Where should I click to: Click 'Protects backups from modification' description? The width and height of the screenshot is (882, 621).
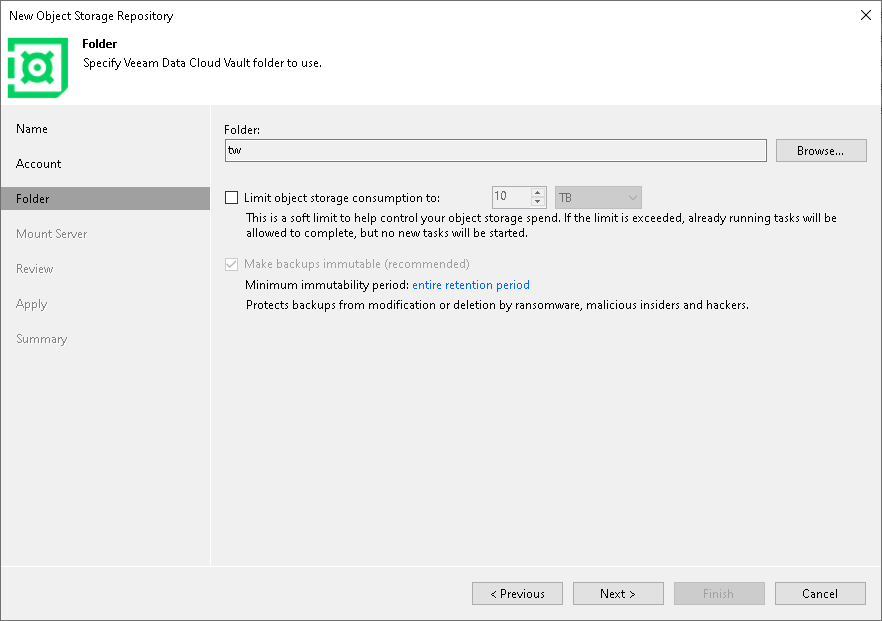pyautogui.click(x=497, y=305)
